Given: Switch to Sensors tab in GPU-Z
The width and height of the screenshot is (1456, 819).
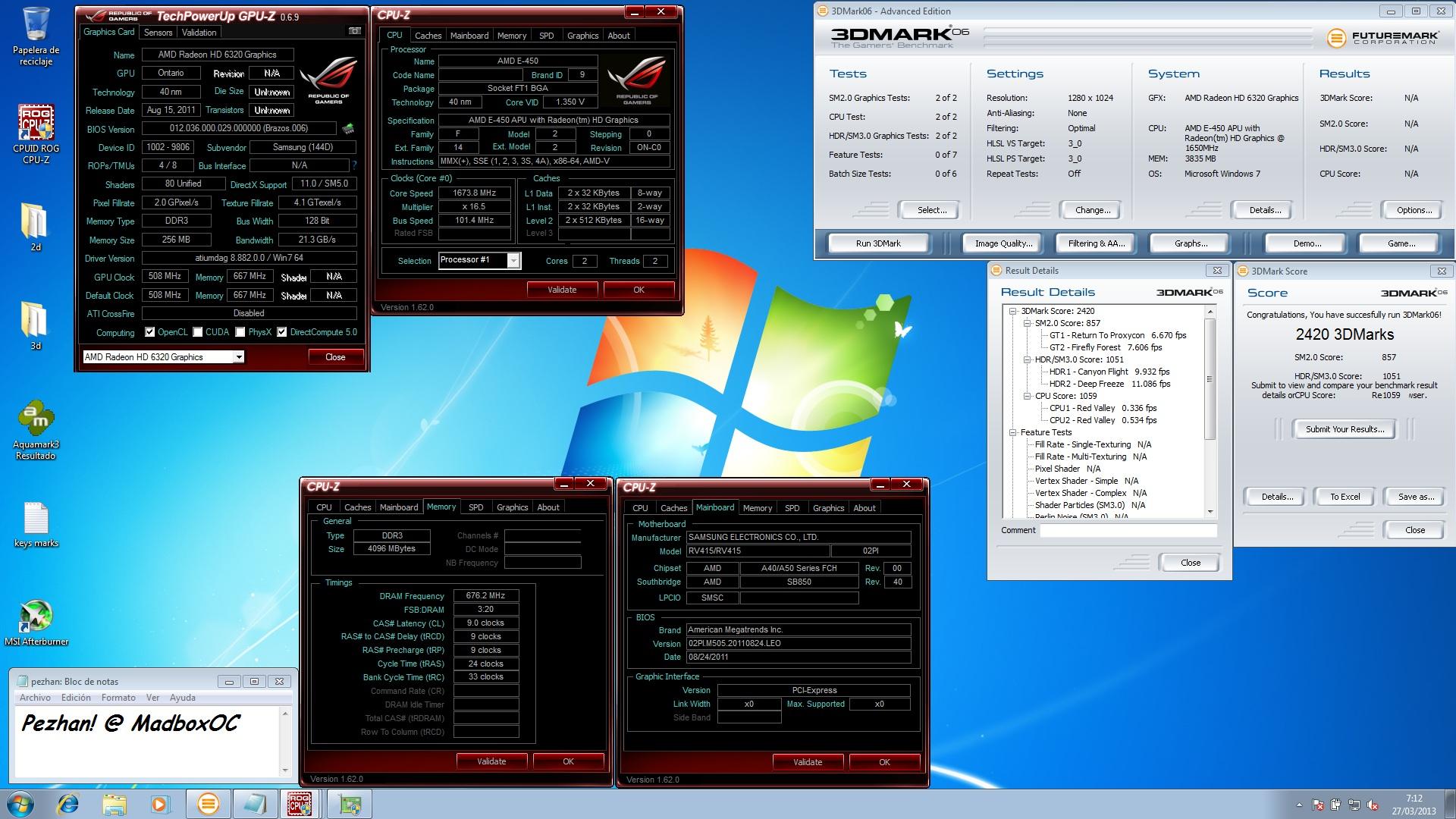Looking at the screenshot, I should point(158,33).
